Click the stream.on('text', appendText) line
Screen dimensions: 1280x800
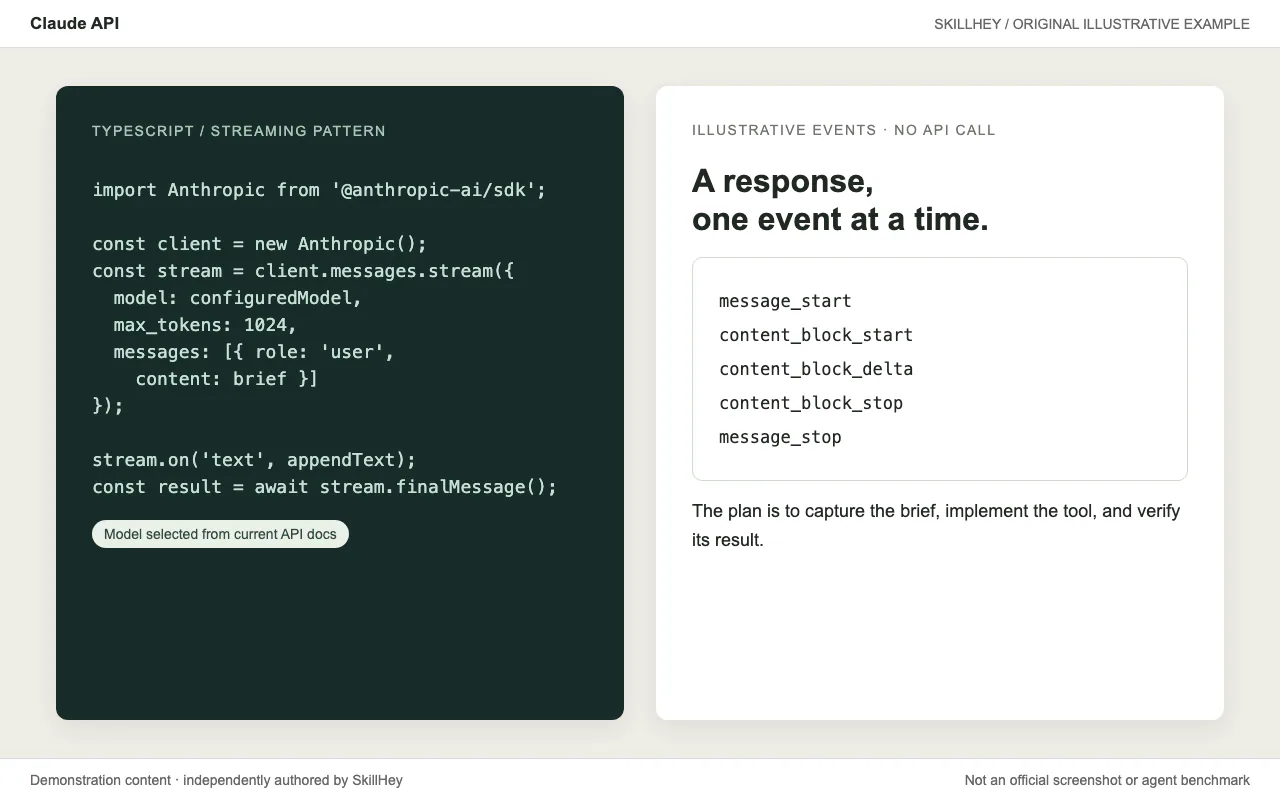coord(254,460)
